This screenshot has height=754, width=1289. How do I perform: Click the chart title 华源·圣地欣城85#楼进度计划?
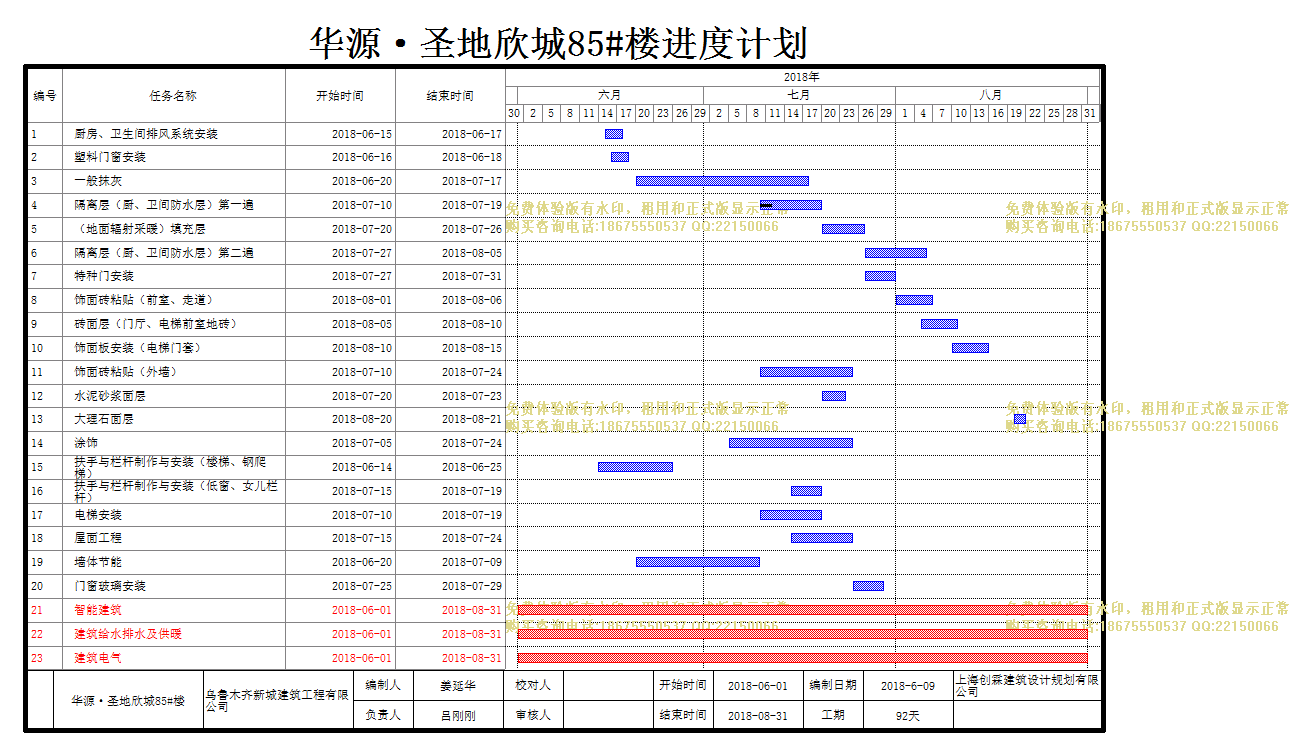(558, 43)
